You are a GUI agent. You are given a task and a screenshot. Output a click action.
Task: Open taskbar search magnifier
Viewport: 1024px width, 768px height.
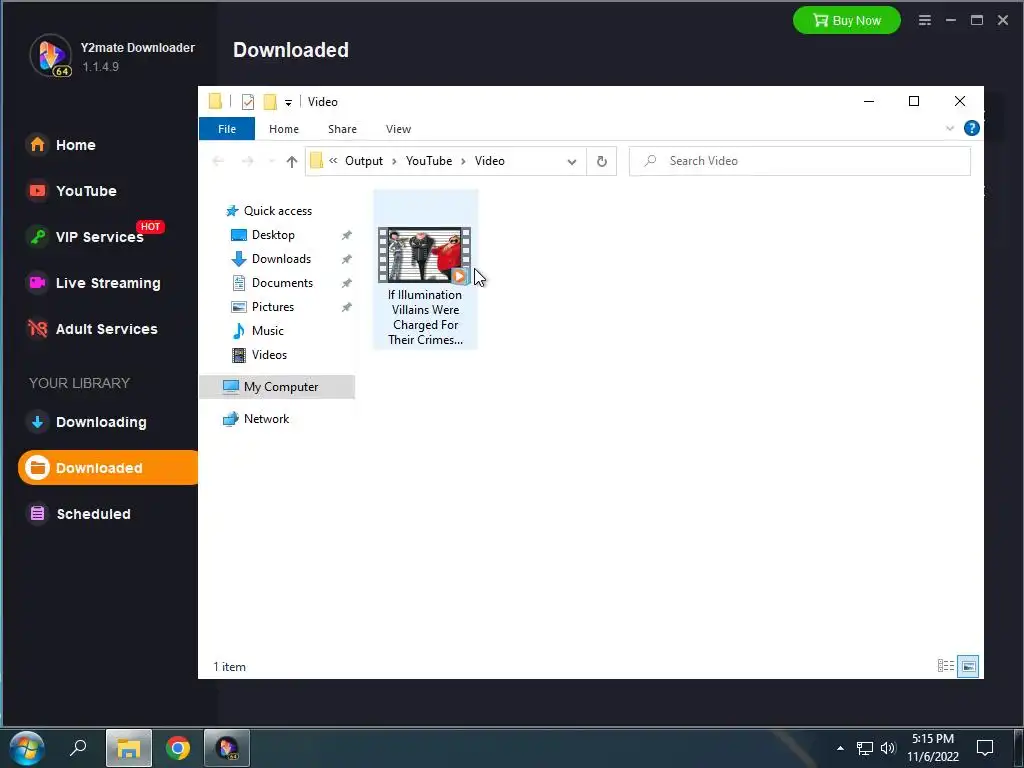(78, 748)
